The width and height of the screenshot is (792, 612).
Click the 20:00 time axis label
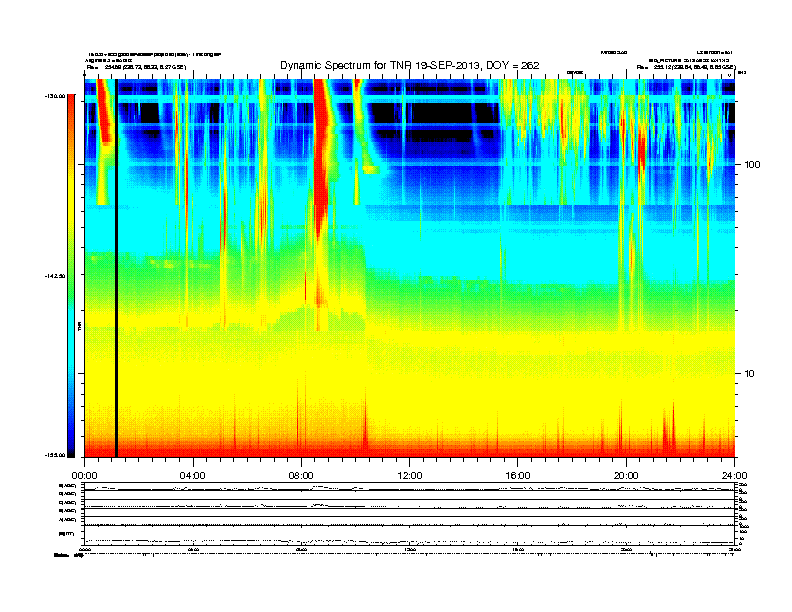[x=626, y=475]
